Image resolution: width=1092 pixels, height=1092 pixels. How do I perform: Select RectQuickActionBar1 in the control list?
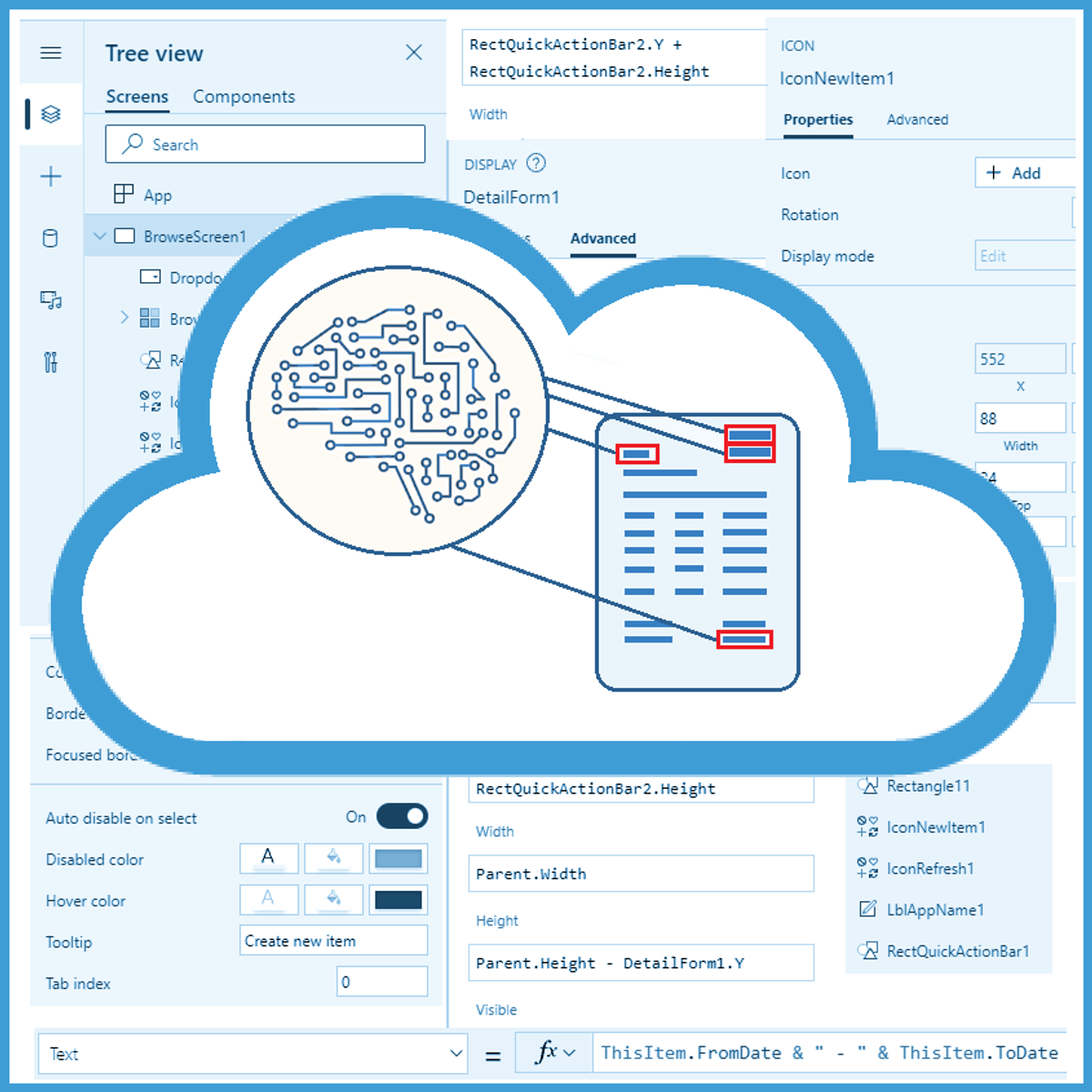(x=956, y=951)
